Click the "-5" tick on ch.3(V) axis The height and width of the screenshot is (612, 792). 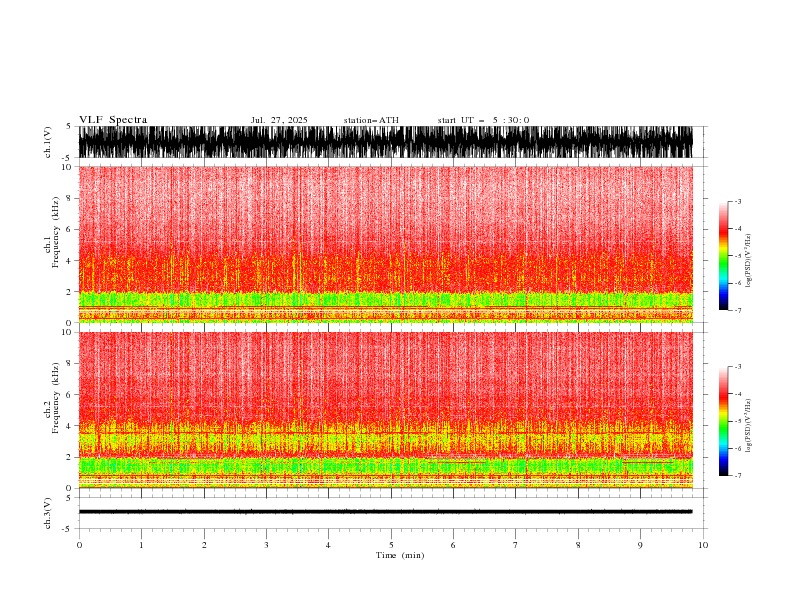coord(68,529)
